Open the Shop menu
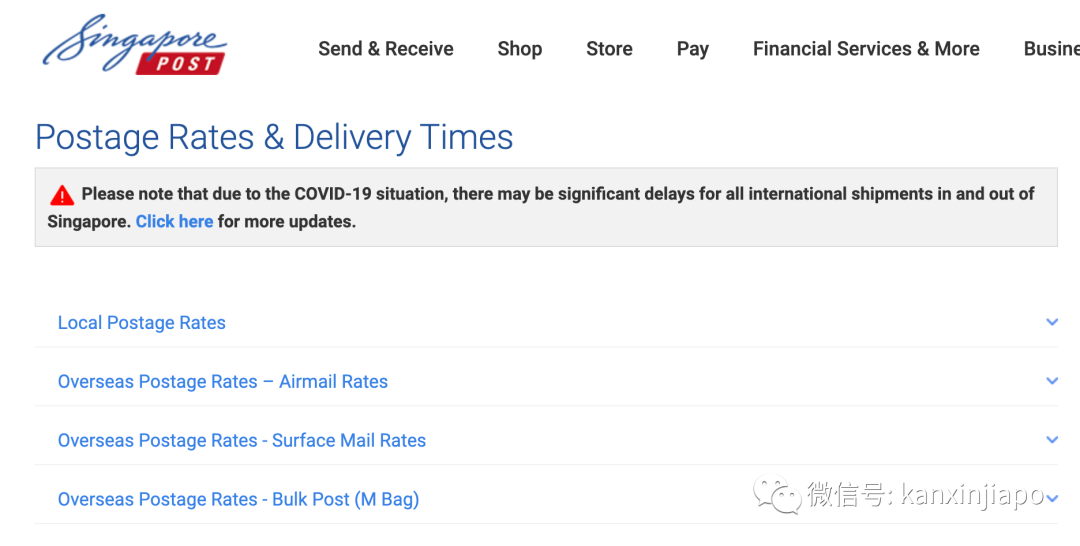The width and height of the screenshot is (1080, 546). pyautogui.click(x=519, y=49)
